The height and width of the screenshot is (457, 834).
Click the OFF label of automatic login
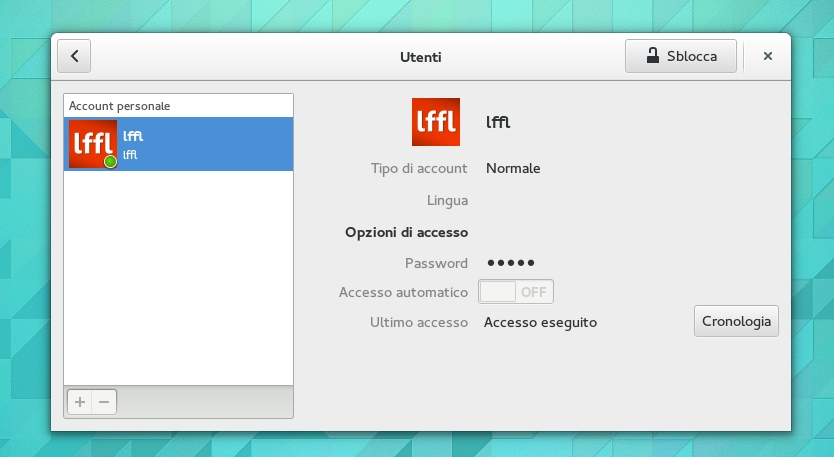(x=534, y=292)
